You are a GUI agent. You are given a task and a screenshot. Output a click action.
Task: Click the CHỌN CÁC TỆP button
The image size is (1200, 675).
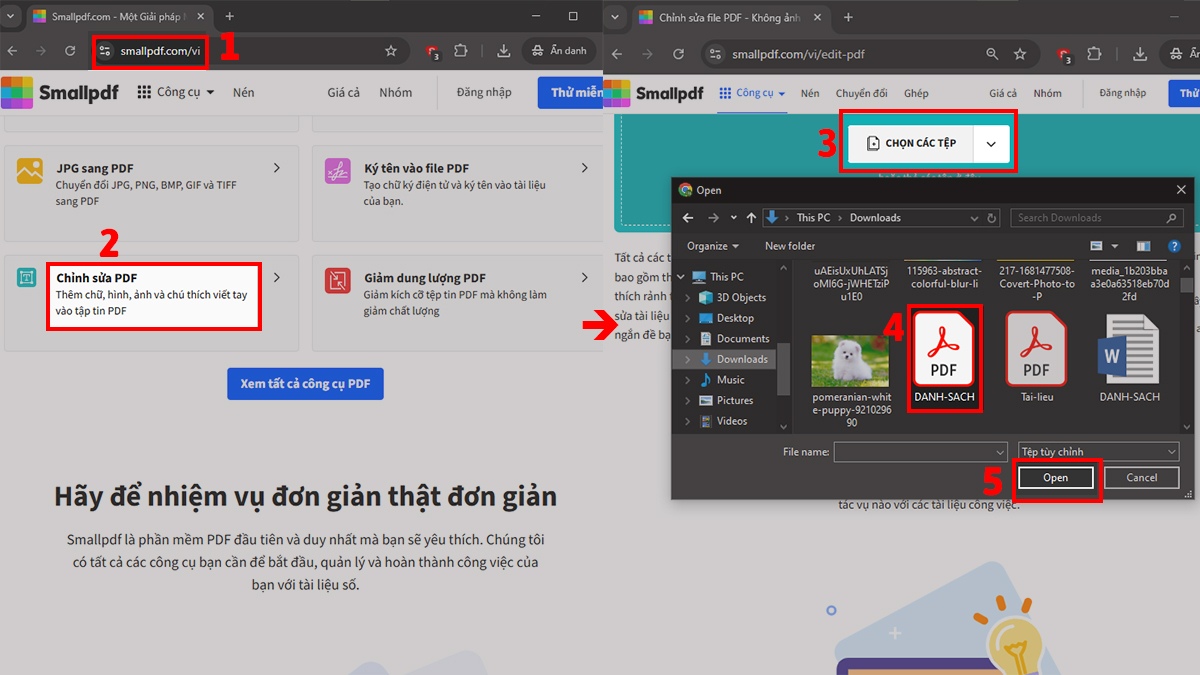(x=910, y=143)
